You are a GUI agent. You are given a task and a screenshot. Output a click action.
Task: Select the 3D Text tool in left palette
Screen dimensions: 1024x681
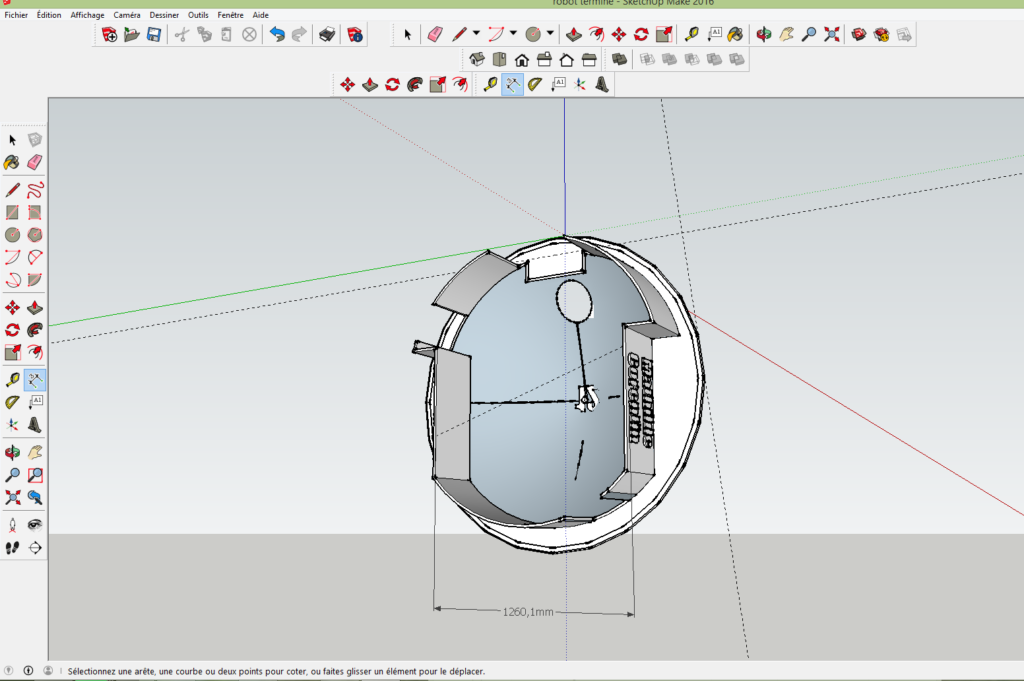coord(35,425)
